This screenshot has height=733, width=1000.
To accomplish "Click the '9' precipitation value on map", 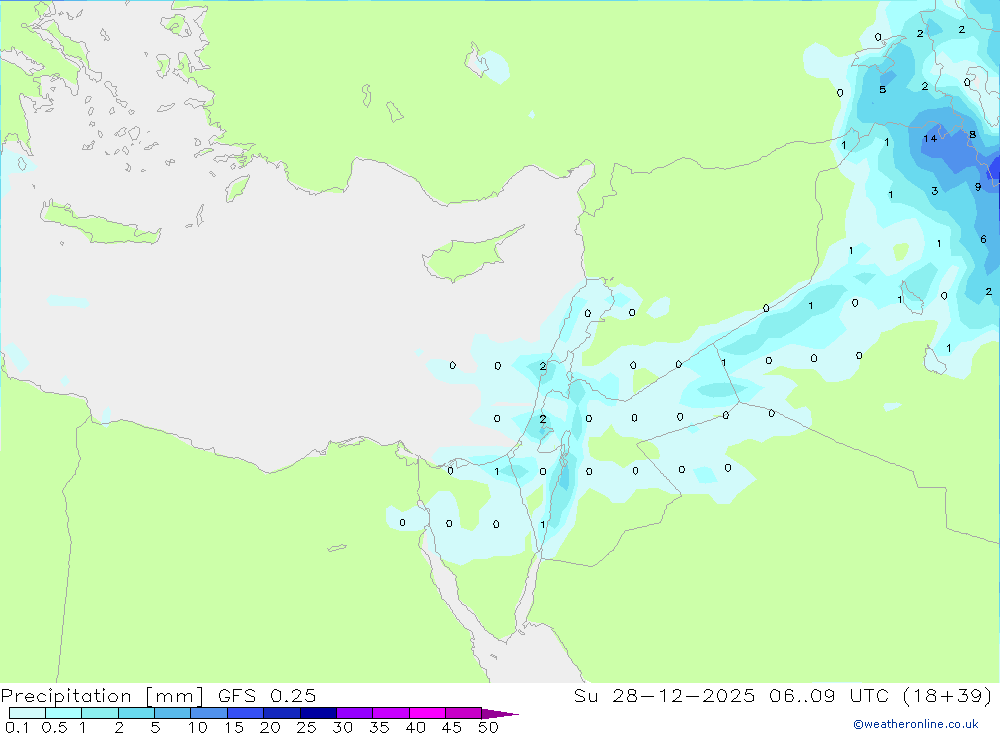I will [978, 187].
